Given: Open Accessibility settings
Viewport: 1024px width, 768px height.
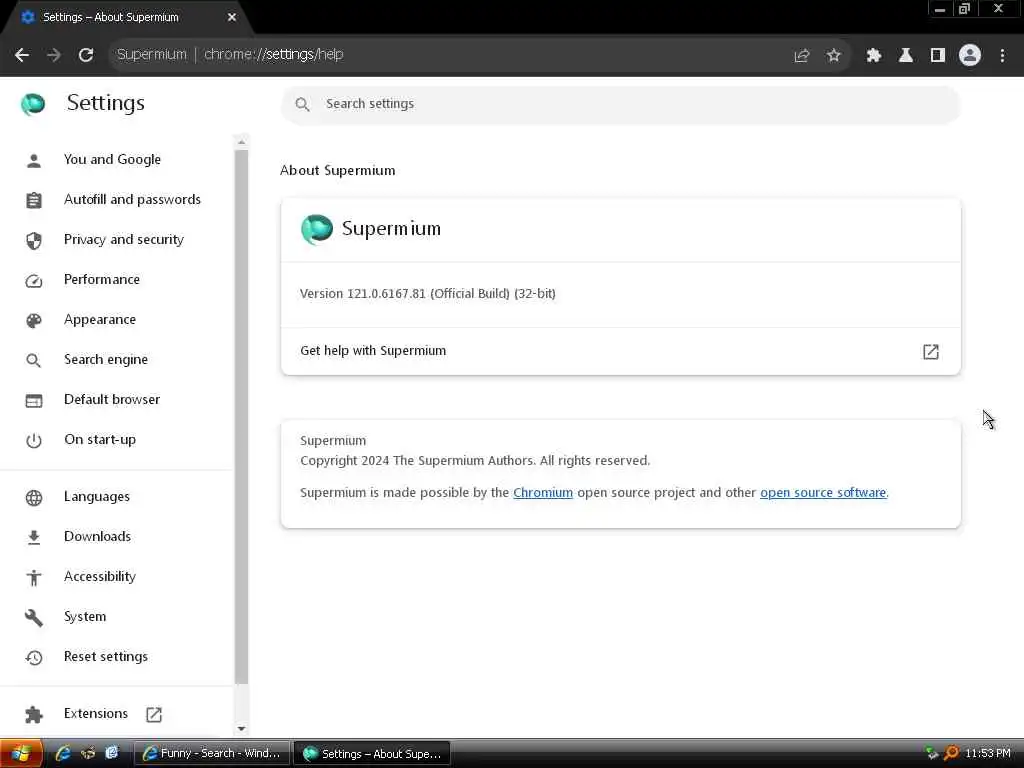Looking at the screenshot, I should point(100,576).
